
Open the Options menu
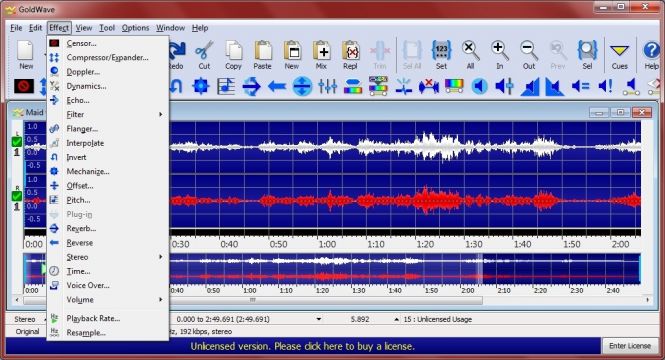pyautogui.click(x=135, y=28)
